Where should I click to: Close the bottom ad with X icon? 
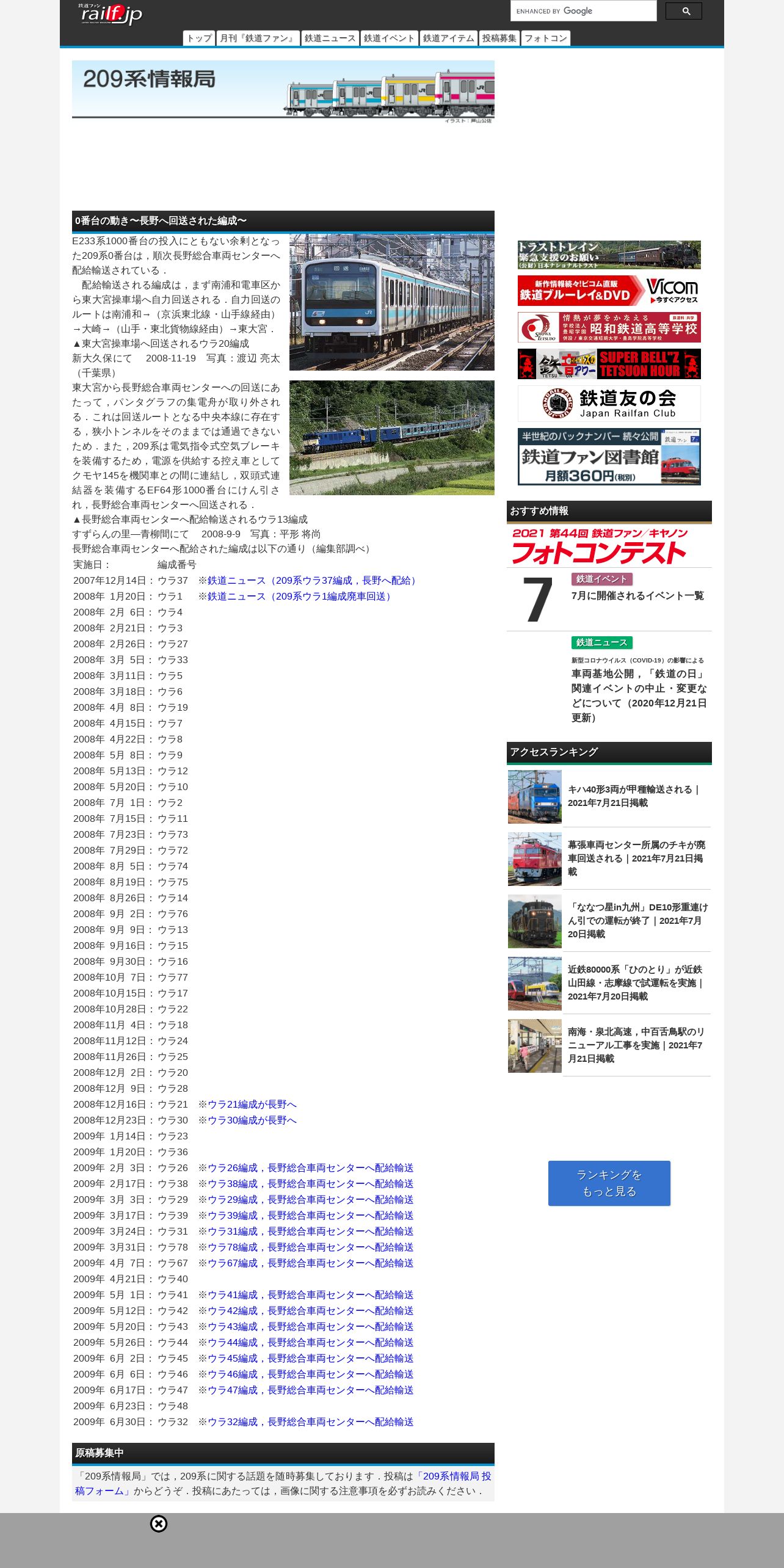(x=159, y=1524)
